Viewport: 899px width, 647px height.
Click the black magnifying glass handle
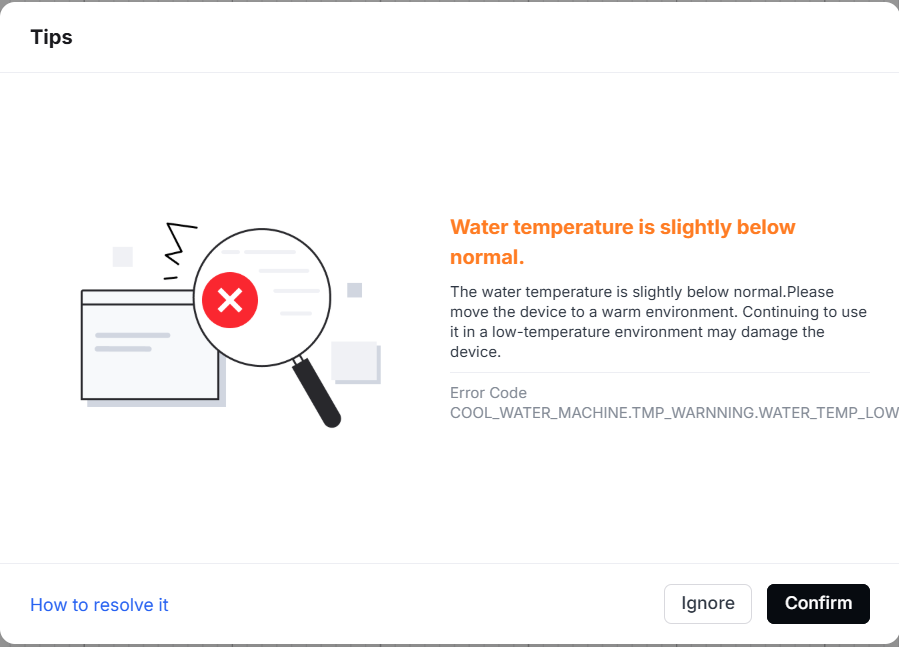tap(316, 392)
